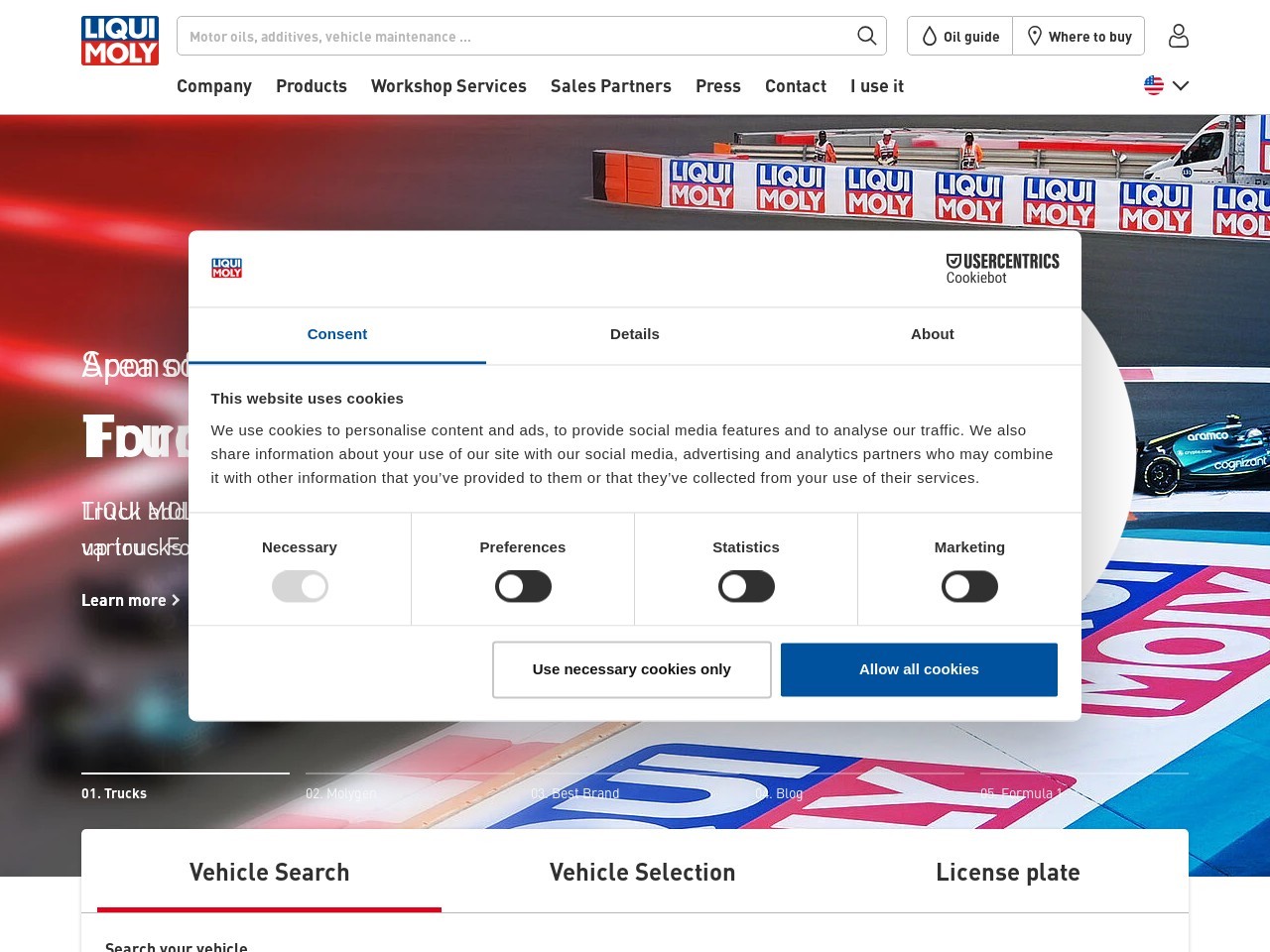Viewport: 1270px width, 952px height.
Task: Open the Workshop Services menu
Action: tap(448, 86)
